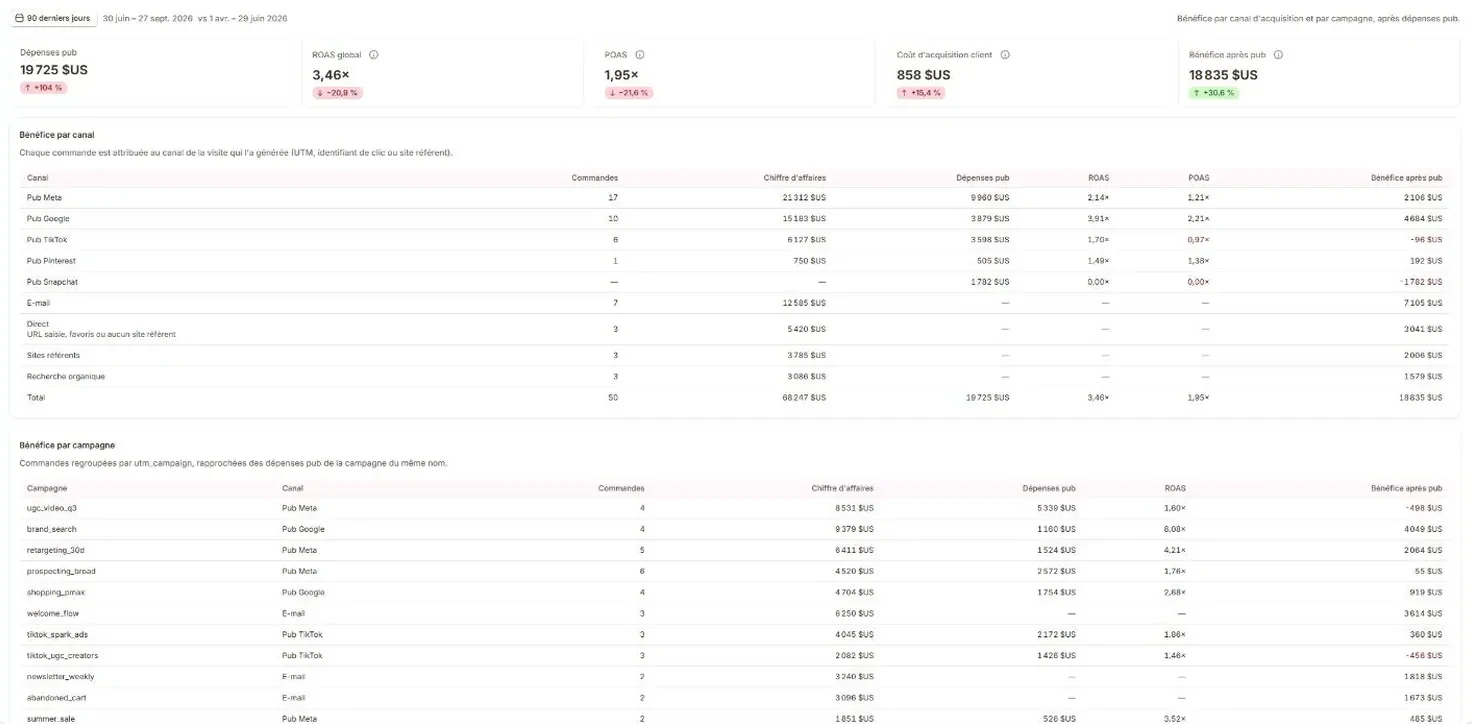Click the info icon next to Coût d'acquisition client
This screenshot has width=1472, height=724.
(x=1005, y=55)
